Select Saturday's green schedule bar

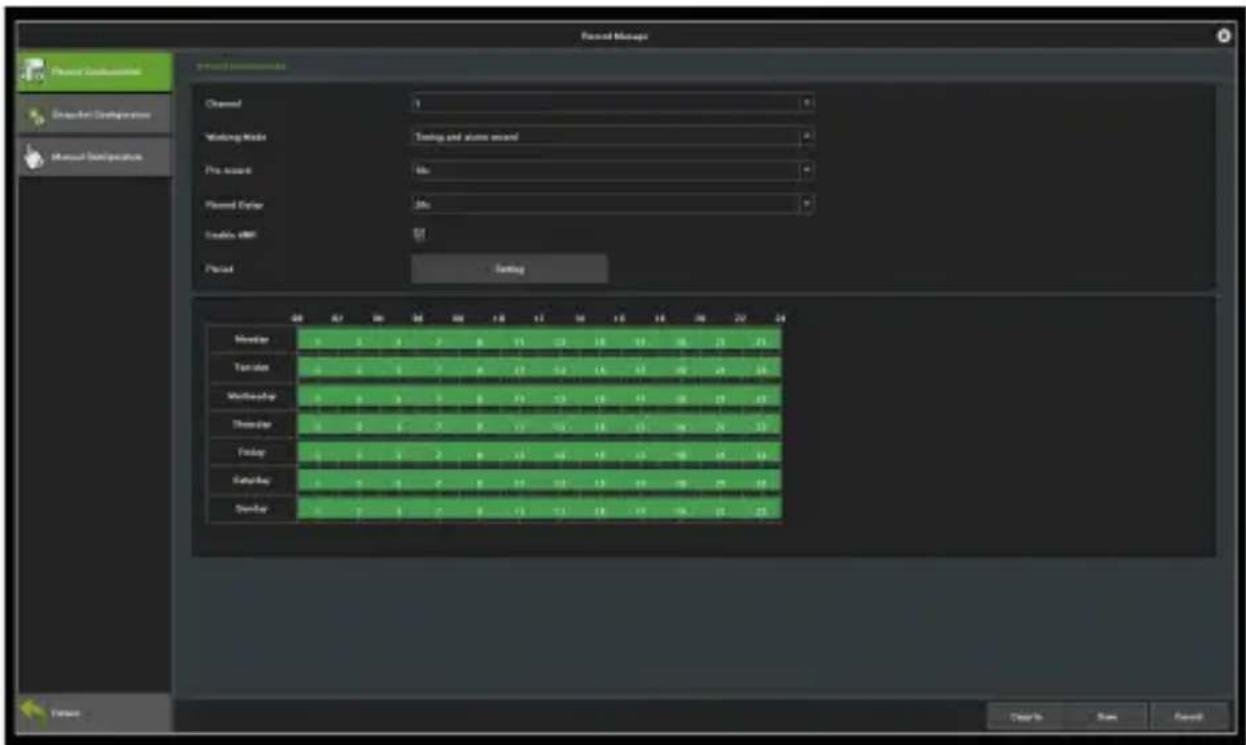[539, 480]
